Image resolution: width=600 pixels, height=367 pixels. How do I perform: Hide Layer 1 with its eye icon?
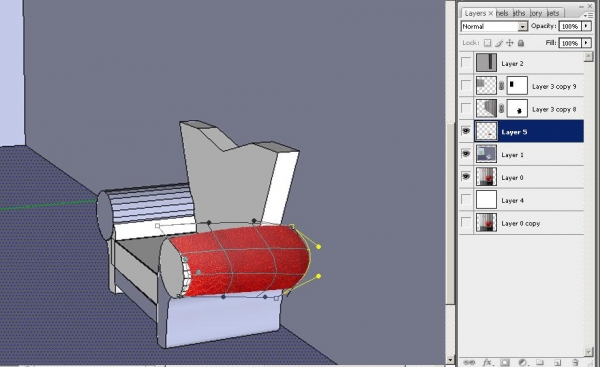click(x=466, y=154)
